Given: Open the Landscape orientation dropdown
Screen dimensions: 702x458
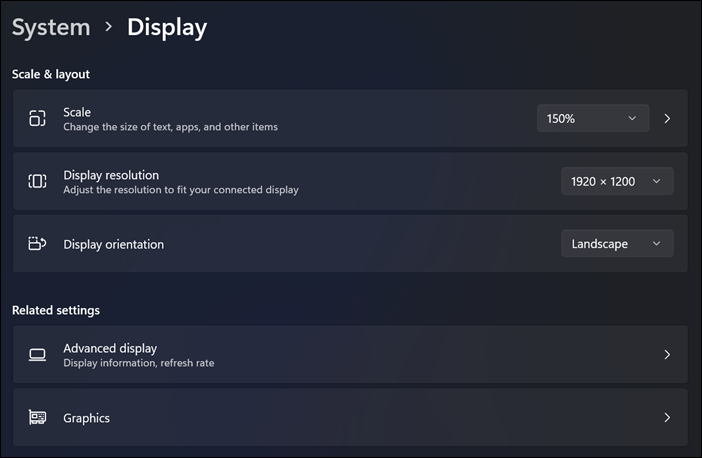Looking at the screenshot, I should [x=616, y=243].
